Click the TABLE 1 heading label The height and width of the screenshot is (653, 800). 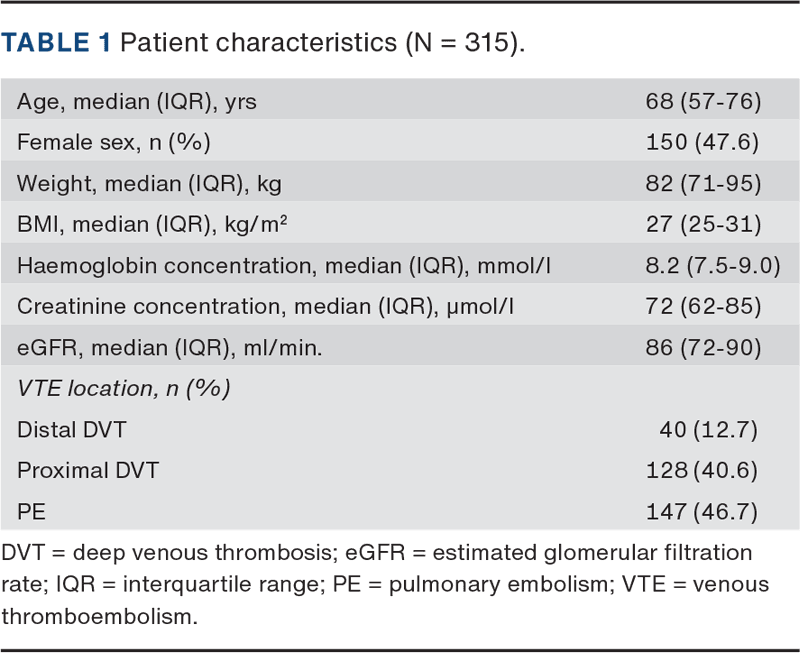tap(56, 42)
